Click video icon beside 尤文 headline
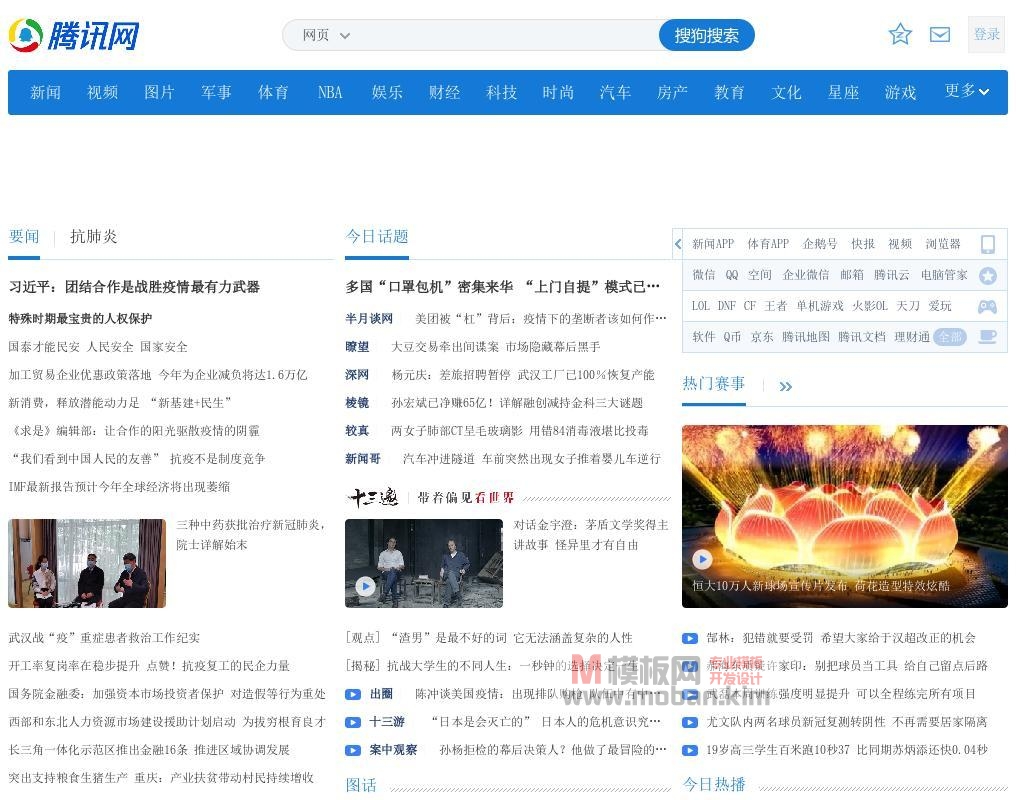This screenshot has height=800, width=1016. click(689, 722)
